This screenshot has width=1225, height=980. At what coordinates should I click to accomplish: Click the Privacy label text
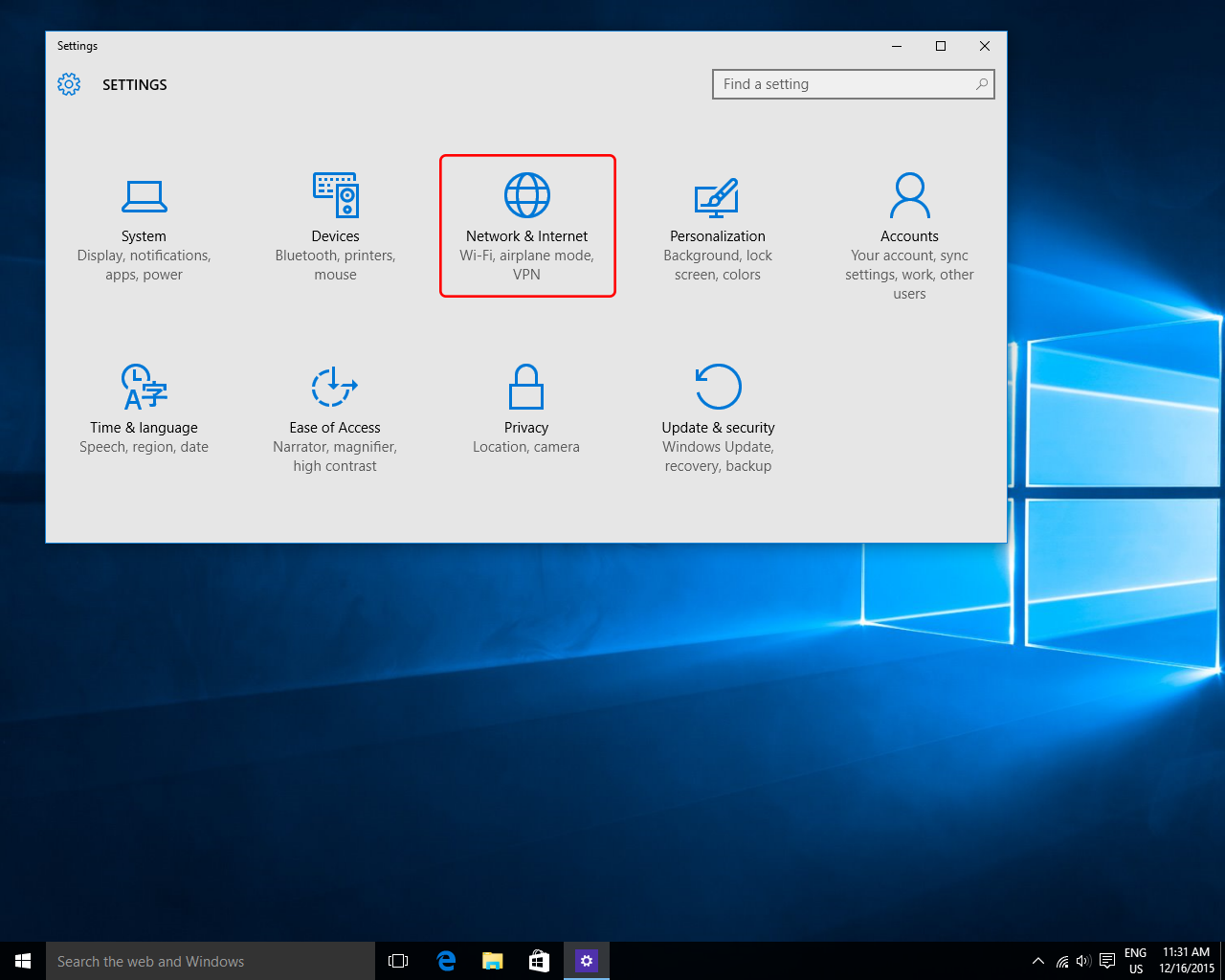click(x=526, y=428)
